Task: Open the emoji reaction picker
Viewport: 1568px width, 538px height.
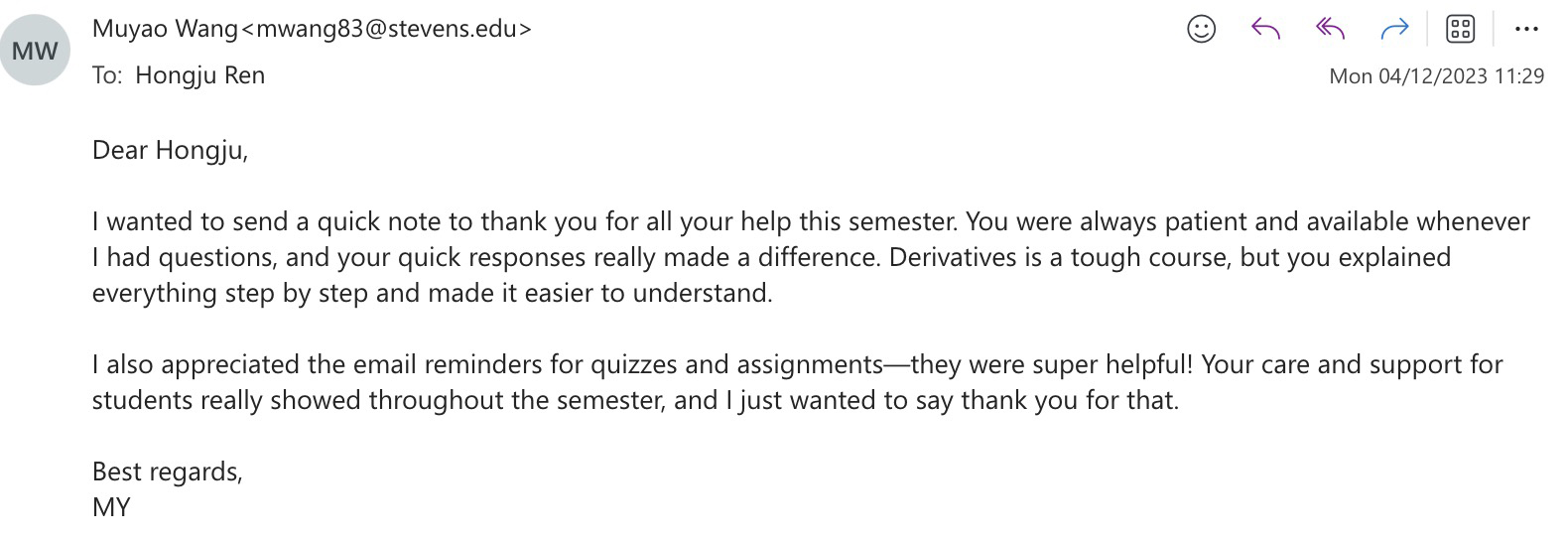Action: [1201, 30]
